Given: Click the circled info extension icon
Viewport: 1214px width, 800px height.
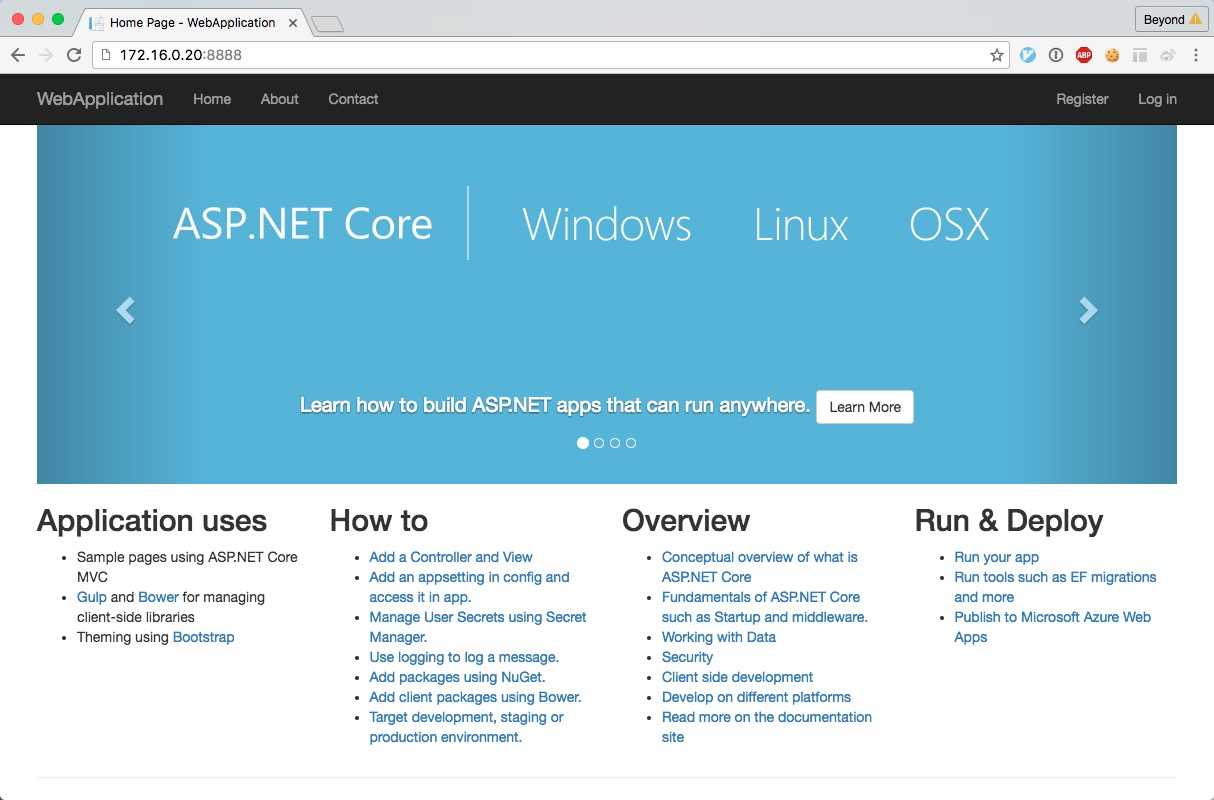Looking at the screenshot, I should 1056,55.
